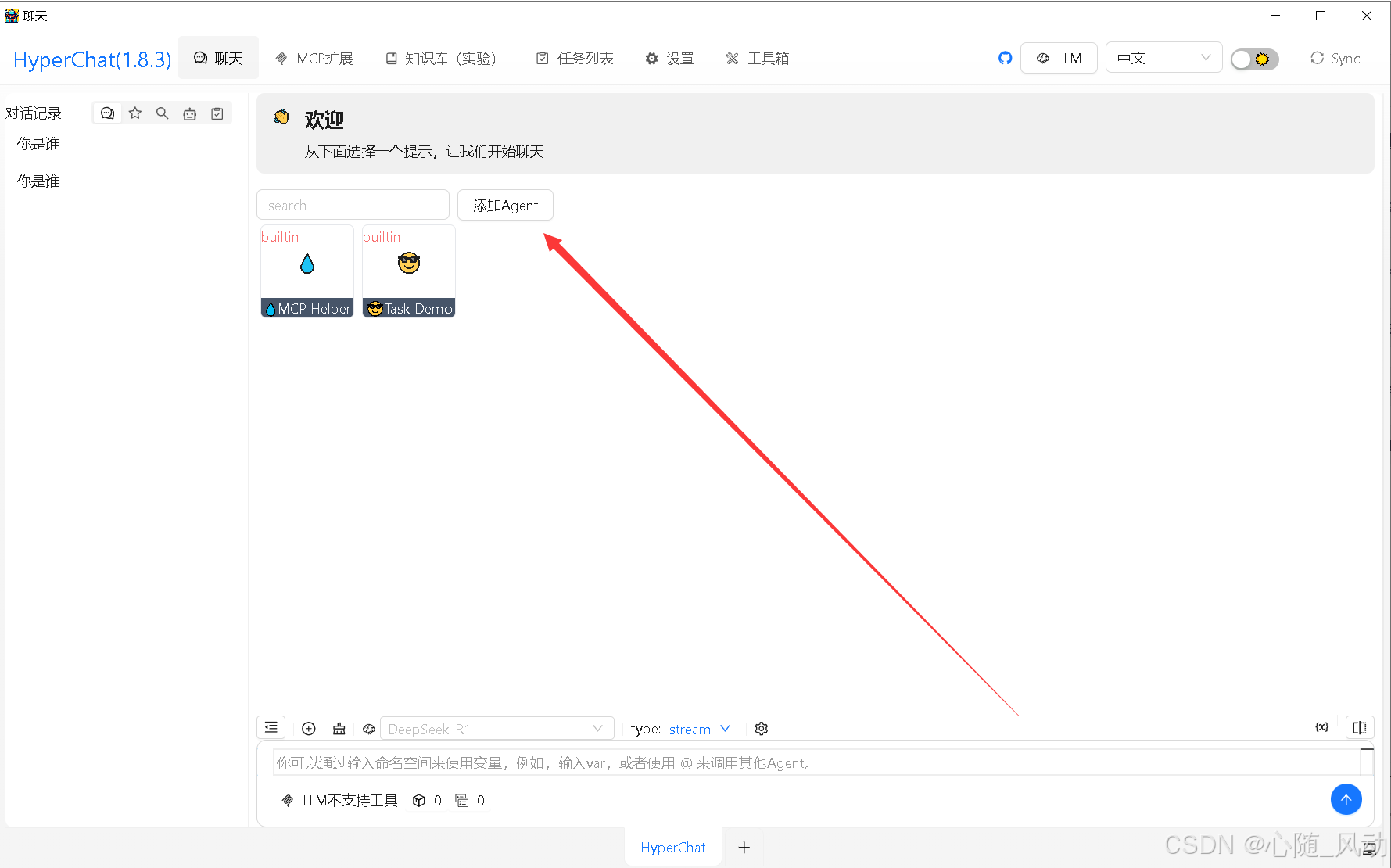This screenshot has height=868, width=1391.
Task: Toggle the split-view layout icon
Action: tap(1360, 727)
